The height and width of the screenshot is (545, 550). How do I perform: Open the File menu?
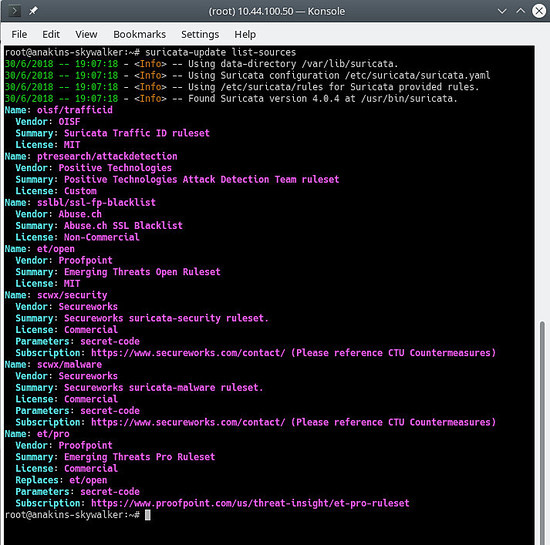click(19, 34)
